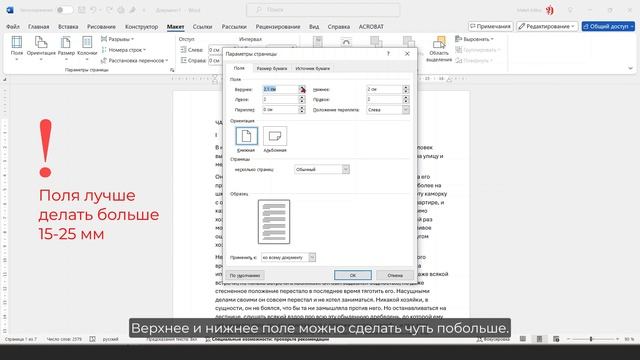640x360 pixels.
Task: Switch to the Рассылки ribbon tab
Action: coord(234,27)
